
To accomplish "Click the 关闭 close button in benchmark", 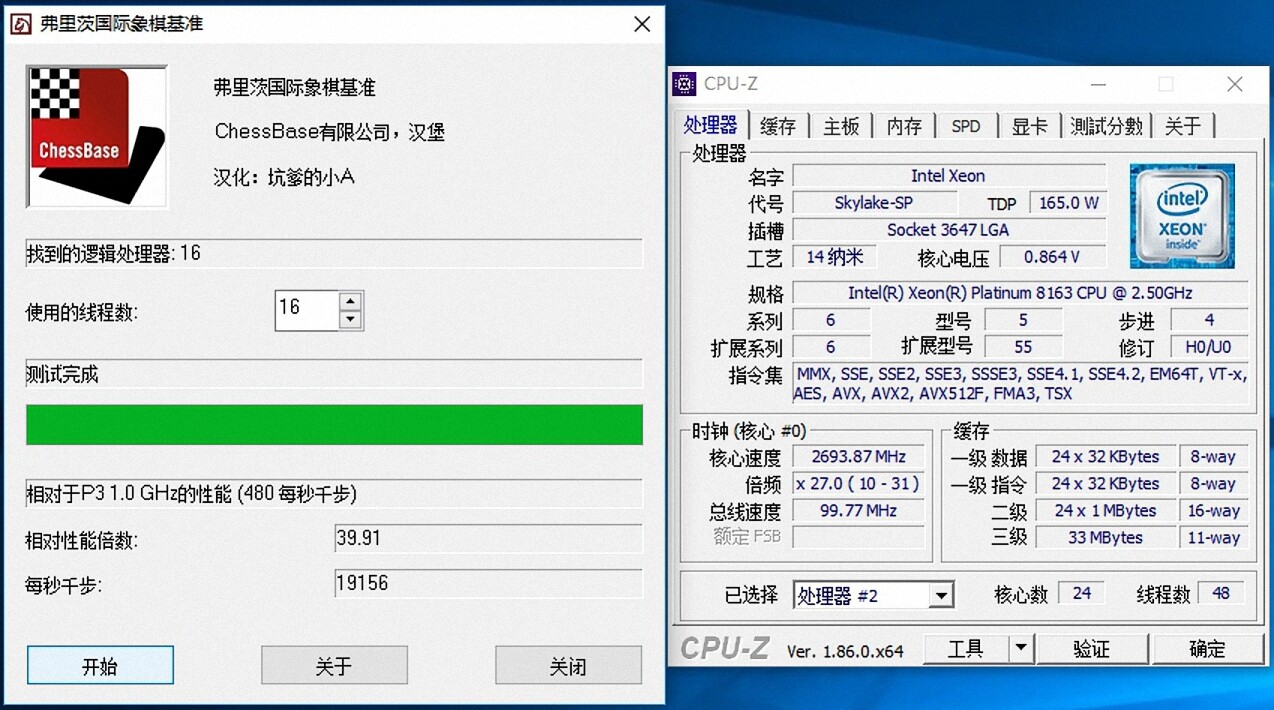I will tap(568, 666).
